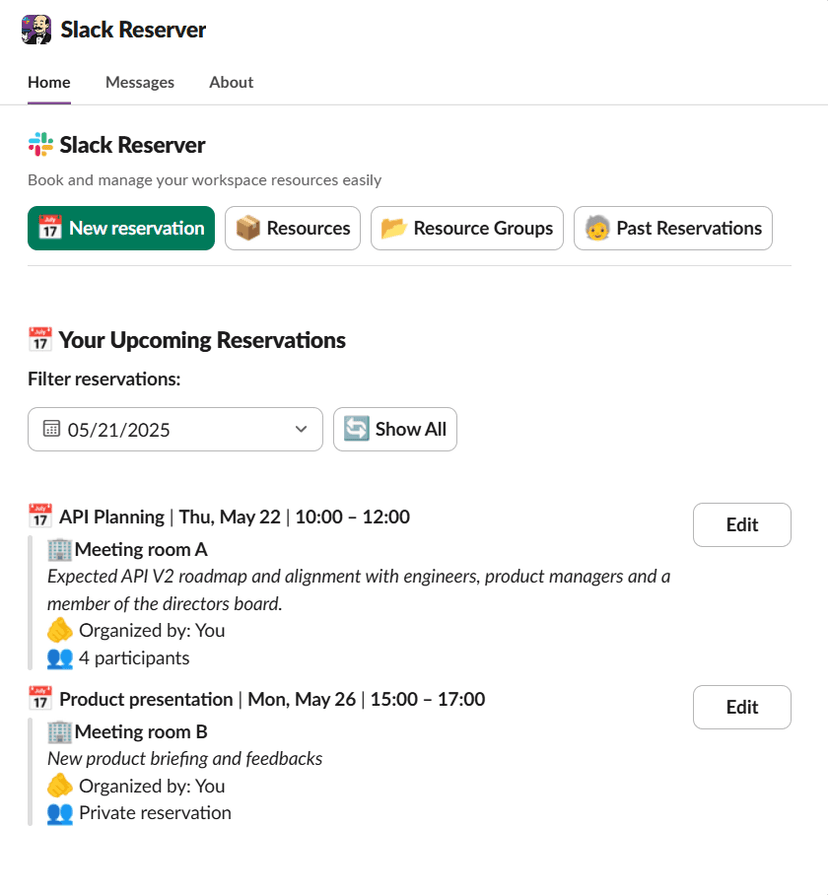Create a New reservation
Screen dimensions: 828x895
tap(121, 228)
